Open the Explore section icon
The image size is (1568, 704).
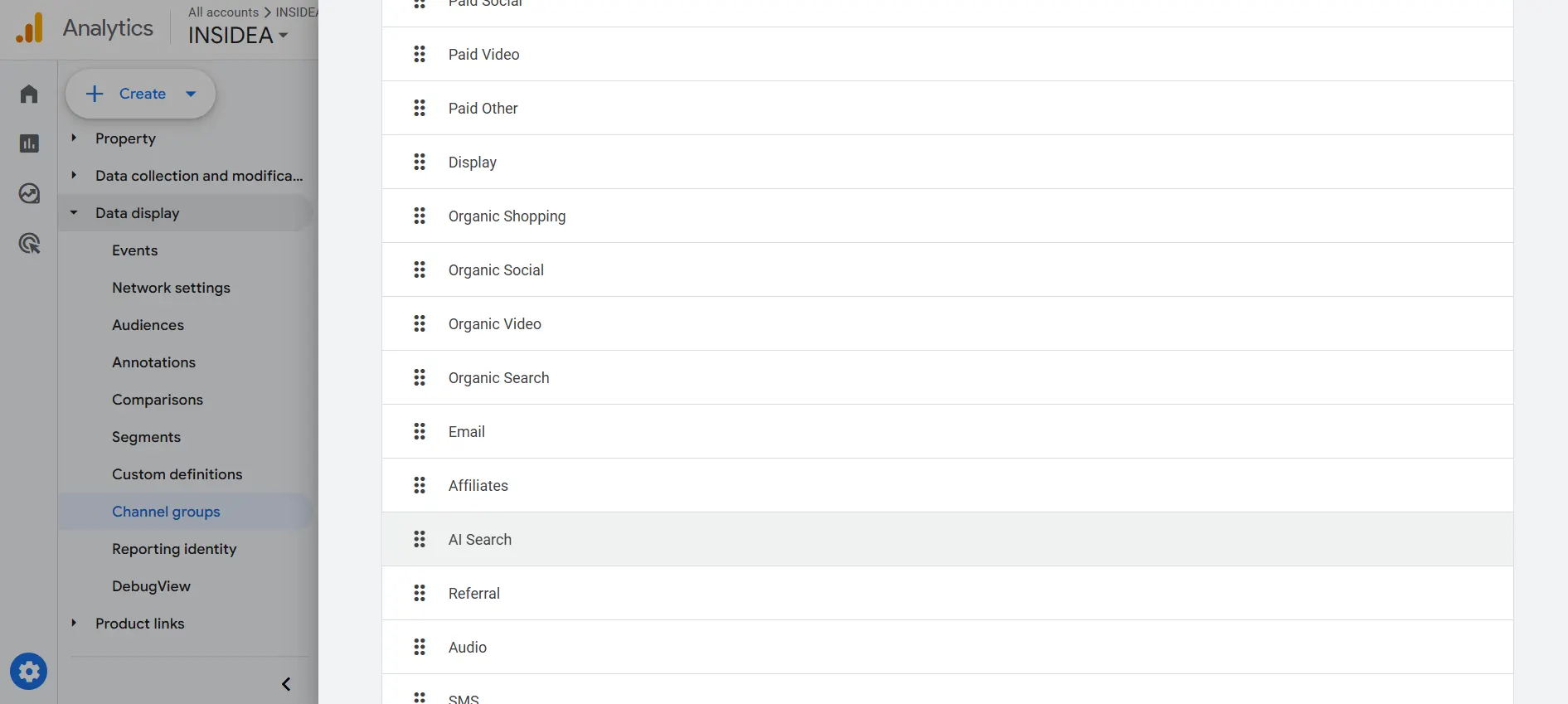tap(28, 193)
